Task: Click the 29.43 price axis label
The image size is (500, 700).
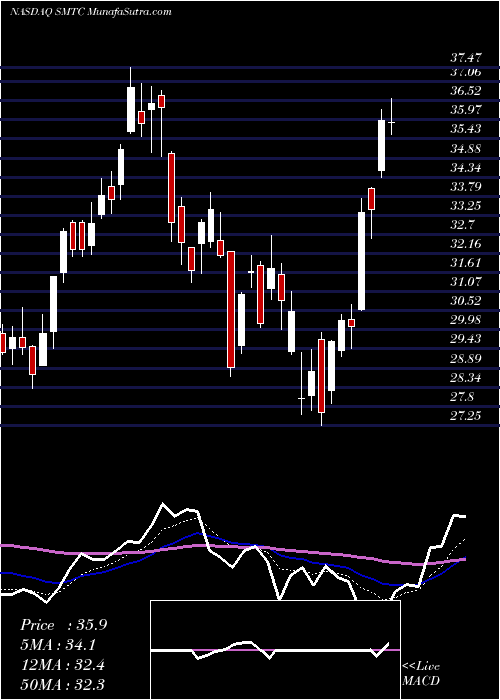Action: coord(466,339)
